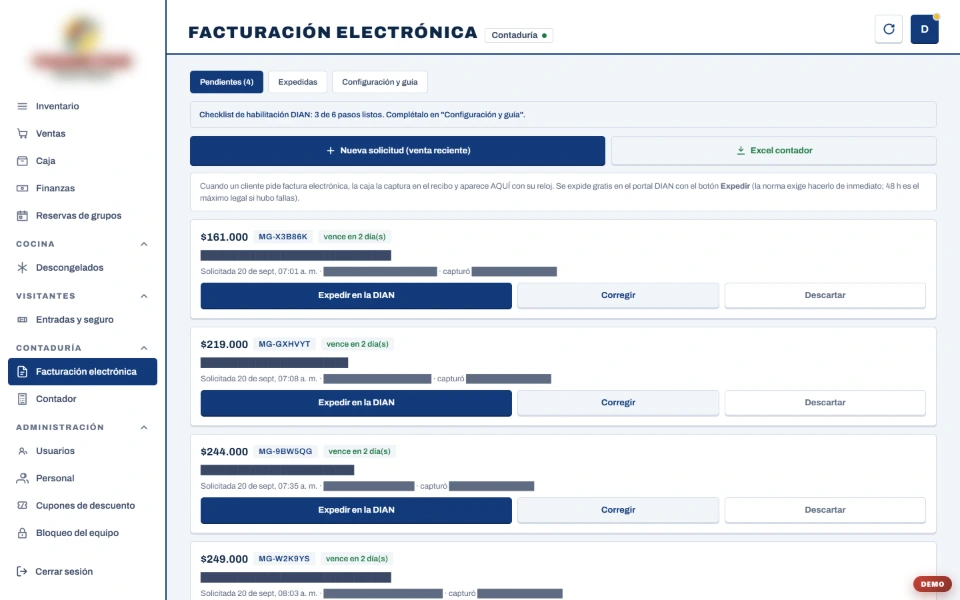The image size is (960, 600).
Task: Click the Personal staff icon
Action: [22, 478]
